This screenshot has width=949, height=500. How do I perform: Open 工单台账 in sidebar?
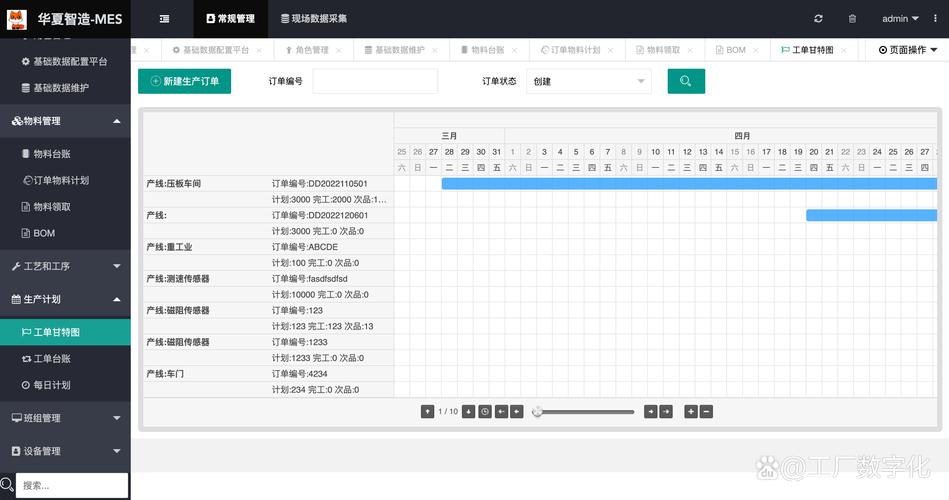point(65,359)
